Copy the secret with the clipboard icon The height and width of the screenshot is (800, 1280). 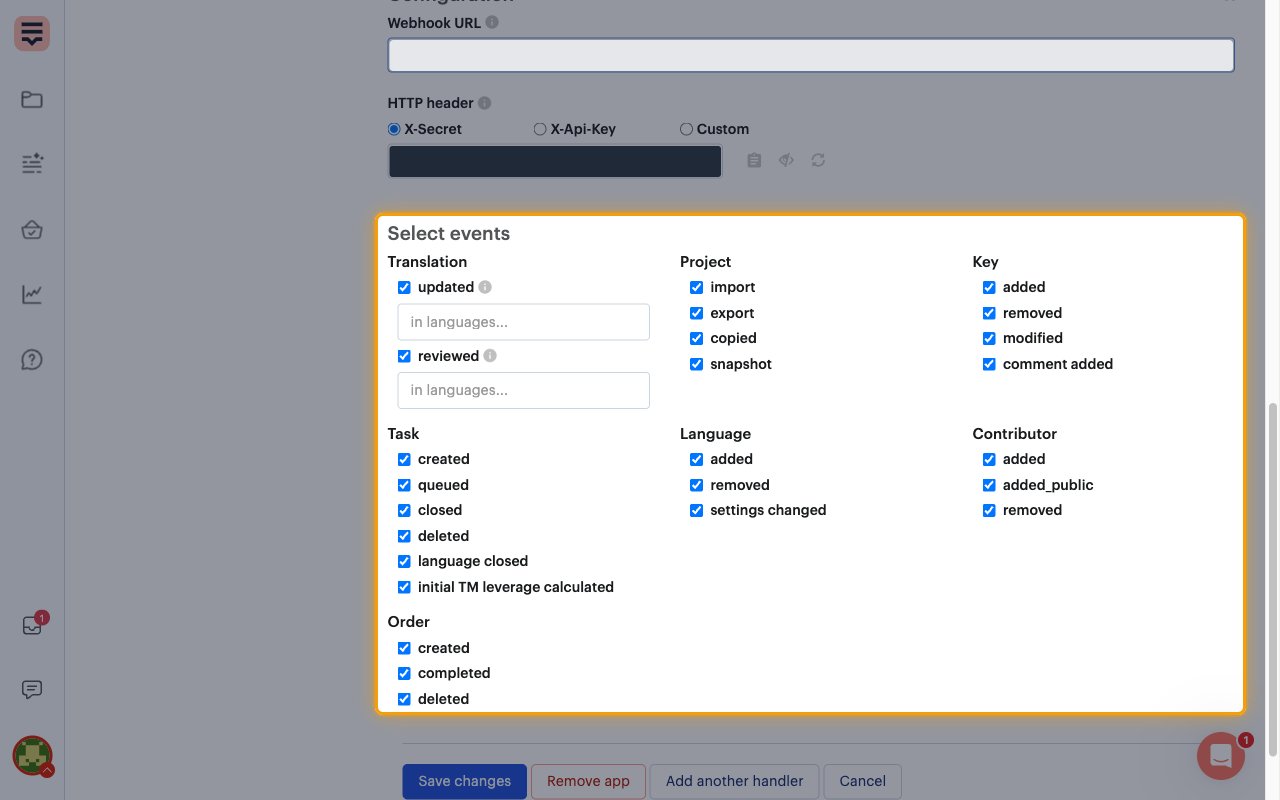tap(754, 160)
